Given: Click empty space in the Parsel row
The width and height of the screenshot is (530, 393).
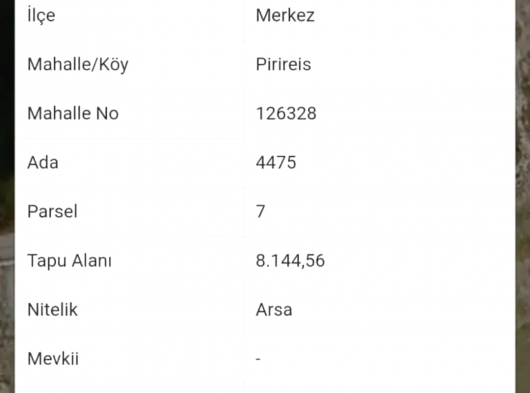Looking at the screenshot, I should point(389,212).
